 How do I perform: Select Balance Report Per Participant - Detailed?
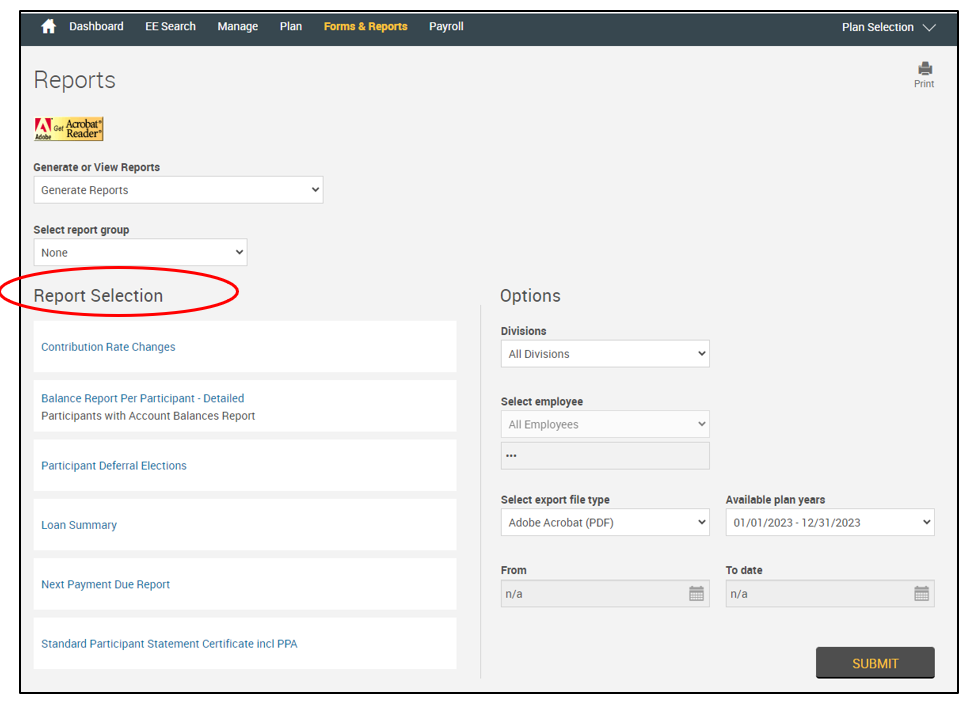[142, 398]
